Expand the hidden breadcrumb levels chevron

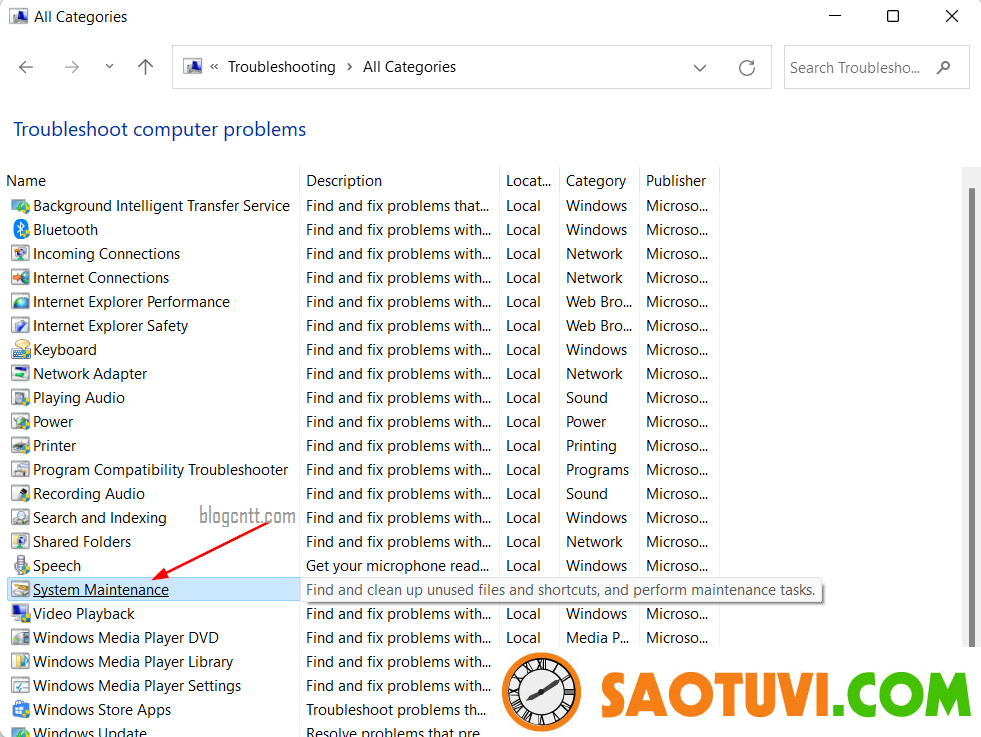tap(214, 66)
